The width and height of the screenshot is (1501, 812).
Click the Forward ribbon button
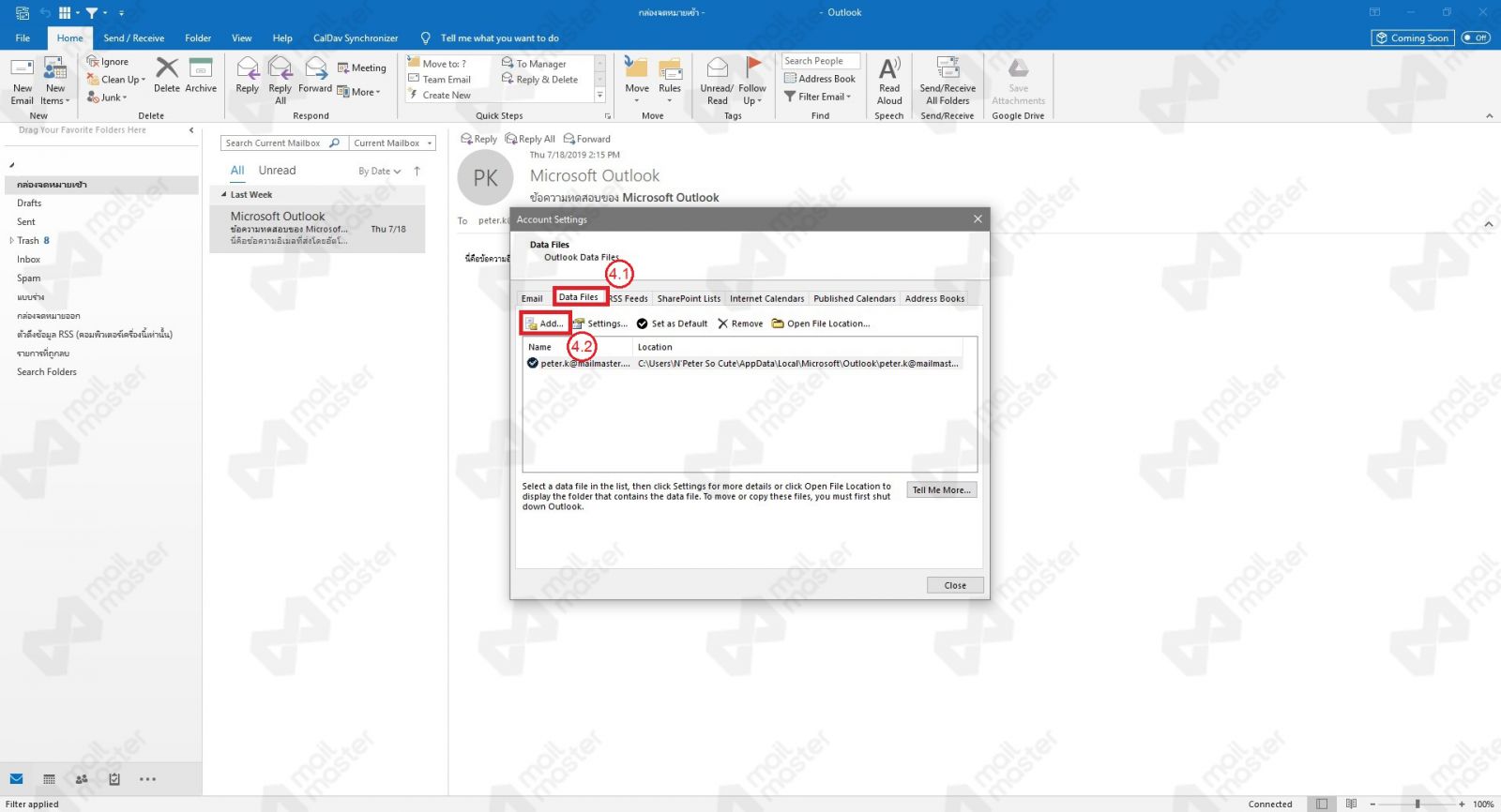(x=315, y=75)
